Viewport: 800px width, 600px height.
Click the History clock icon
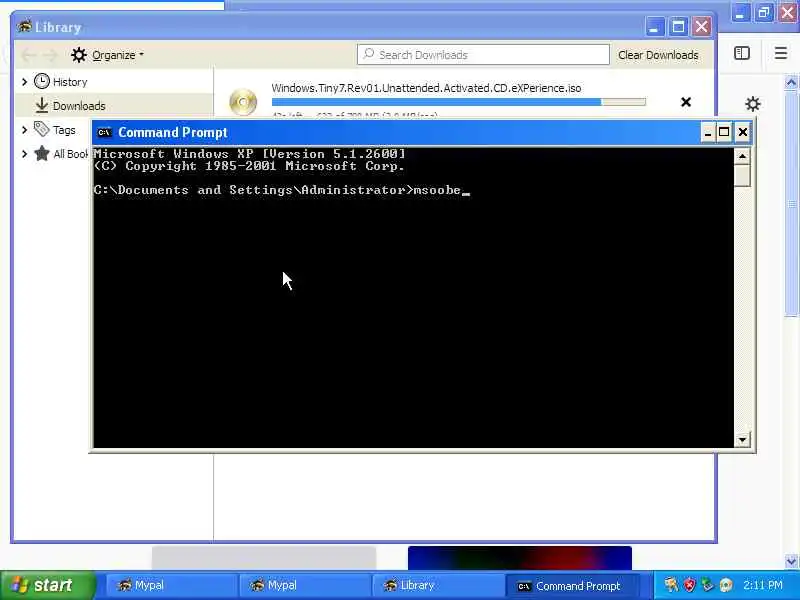tap(42, 81)
